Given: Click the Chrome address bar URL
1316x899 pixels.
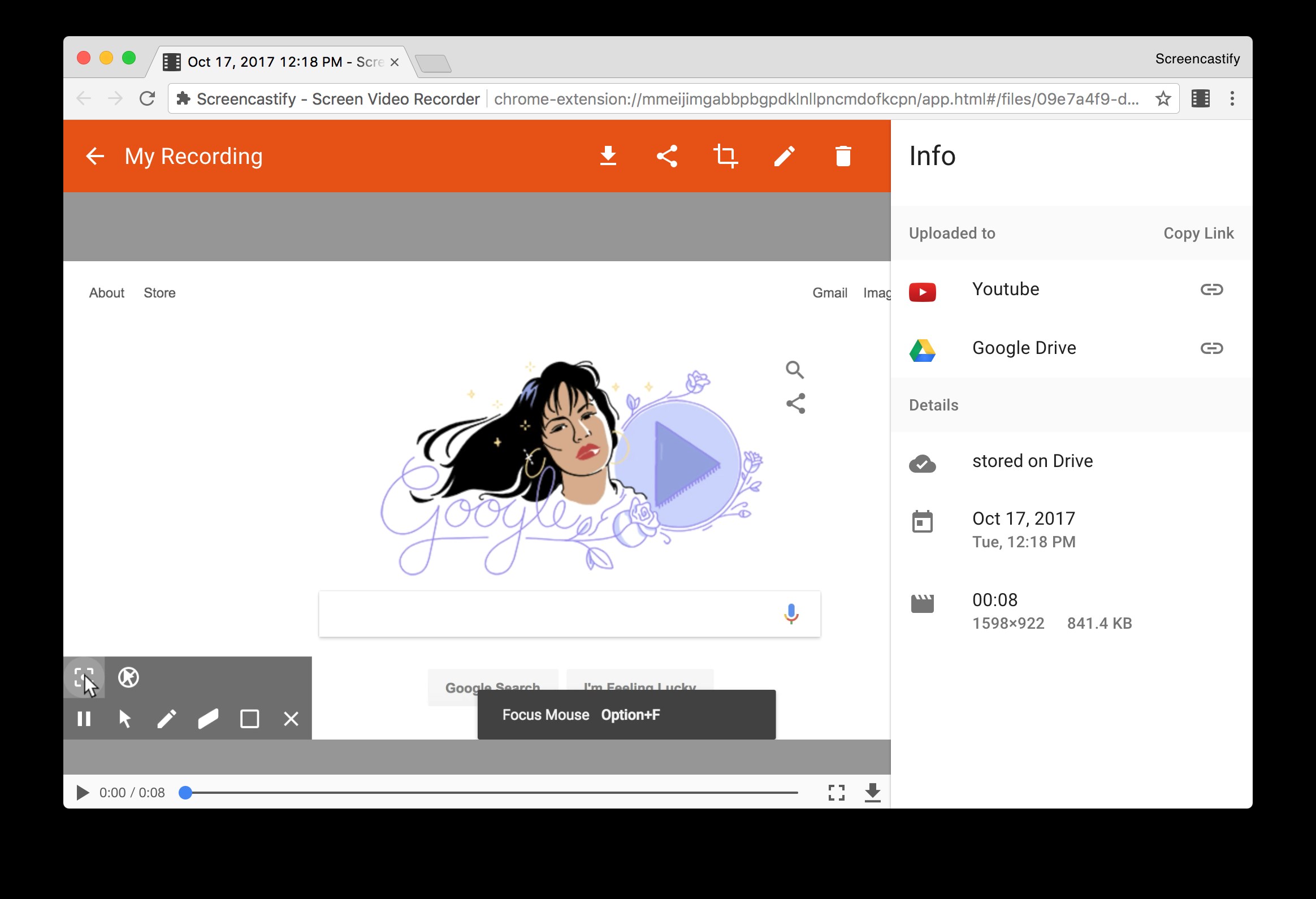Looking at the screenshot, I should pos(815,99).
